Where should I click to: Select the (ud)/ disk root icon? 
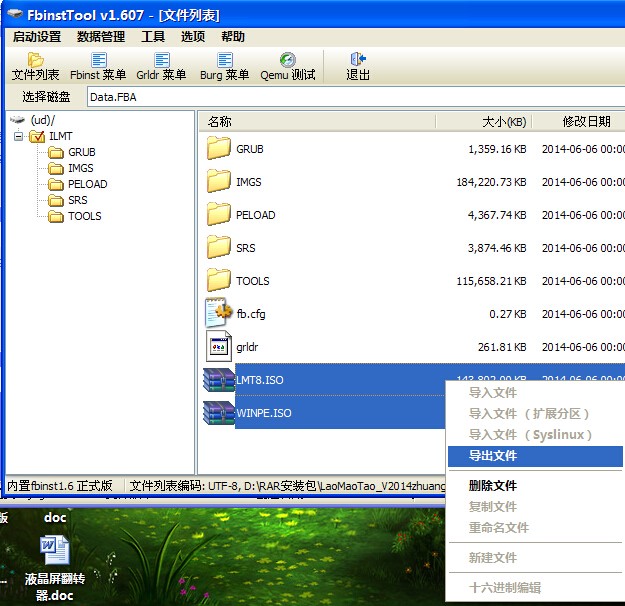[17, 119]
